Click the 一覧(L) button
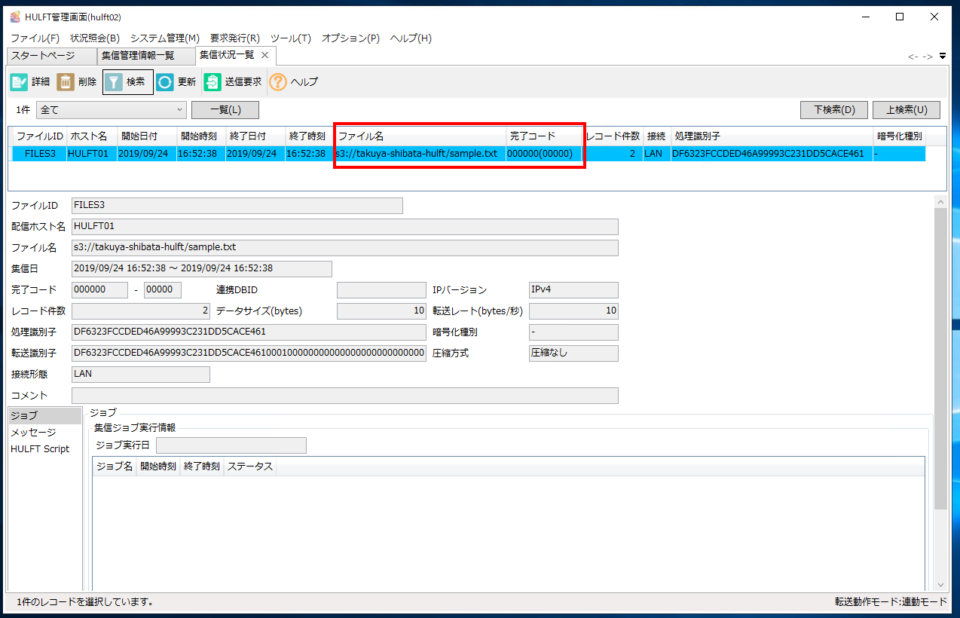960x618 pixels. [x=225, y=110]
